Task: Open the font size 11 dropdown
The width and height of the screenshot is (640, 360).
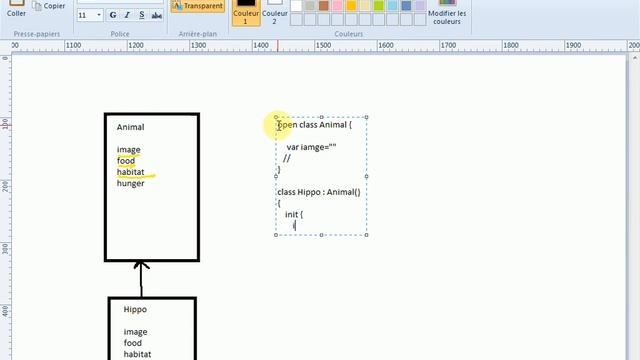Action: (99, 16)
